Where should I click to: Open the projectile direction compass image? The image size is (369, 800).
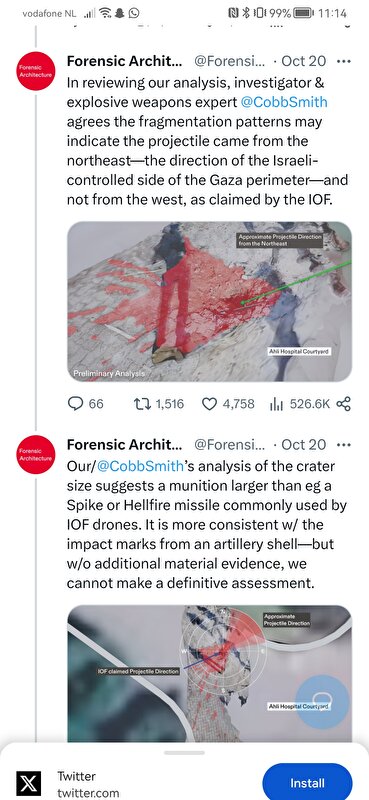point(209,673)
